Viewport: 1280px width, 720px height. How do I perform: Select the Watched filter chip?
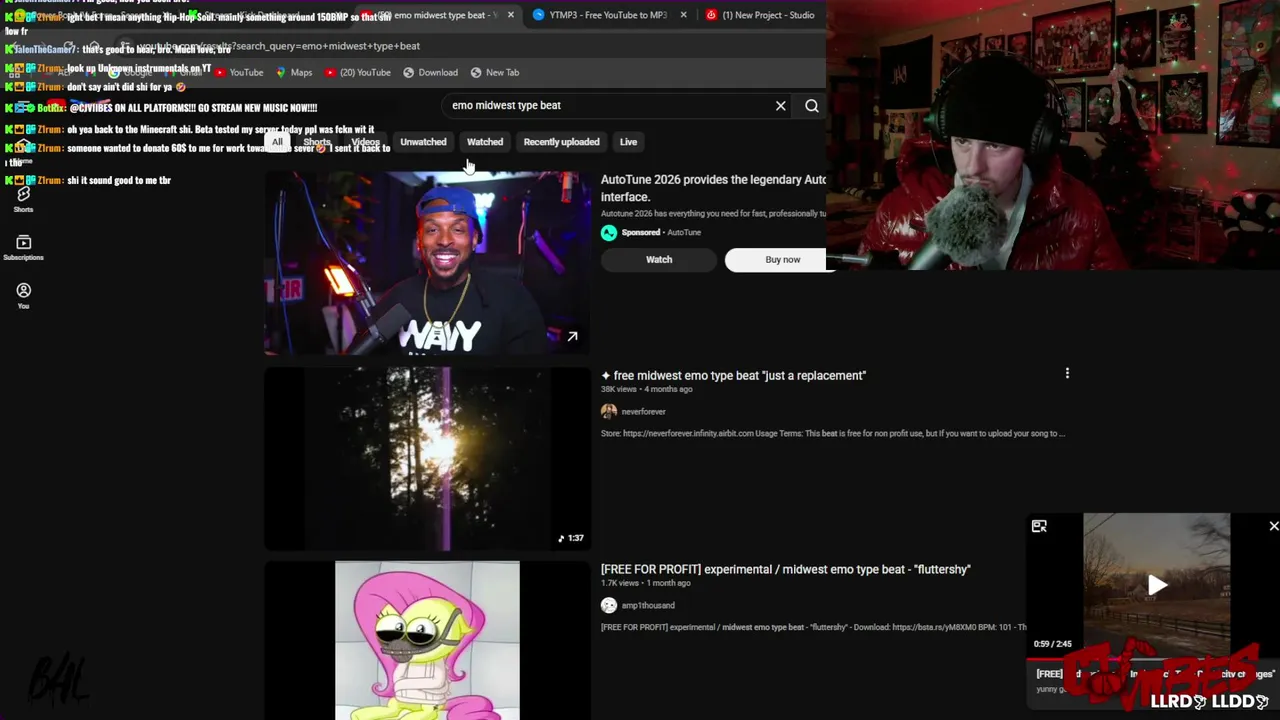coord(485,142)
